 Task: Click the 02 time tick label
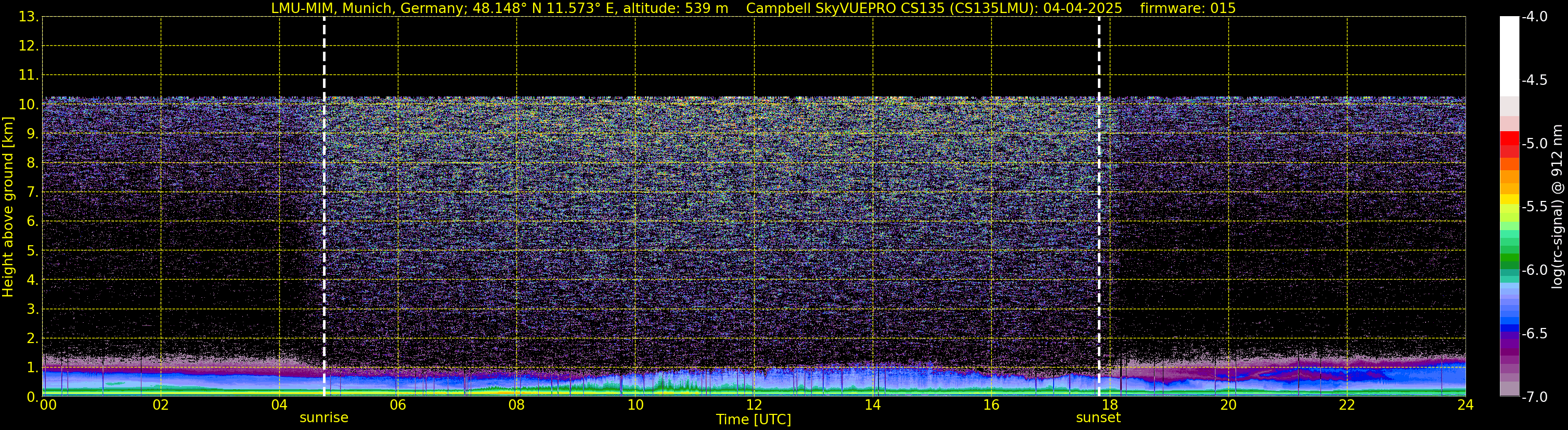161,405
